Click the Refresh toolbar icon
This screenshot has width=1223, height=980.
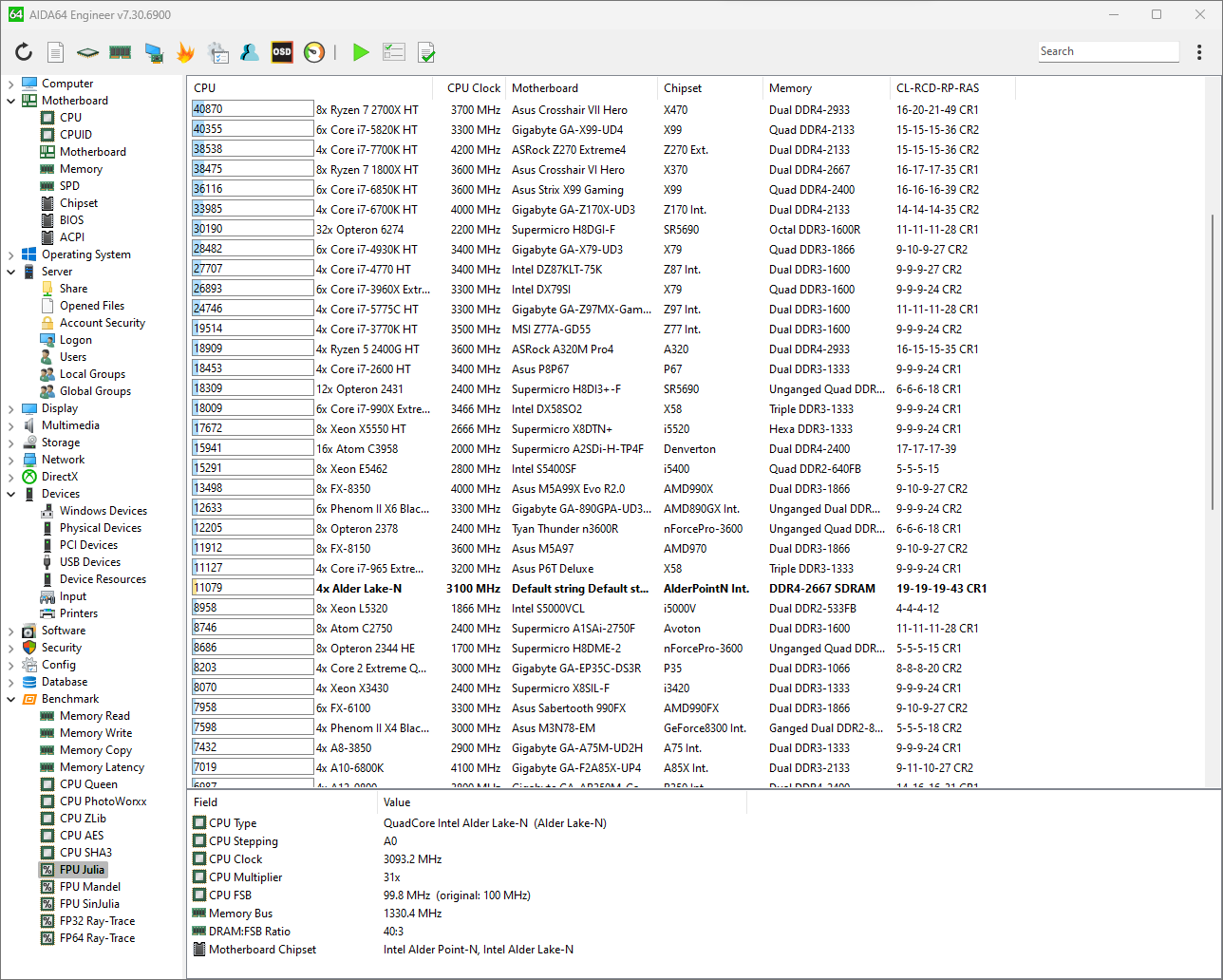coord(24,52)
